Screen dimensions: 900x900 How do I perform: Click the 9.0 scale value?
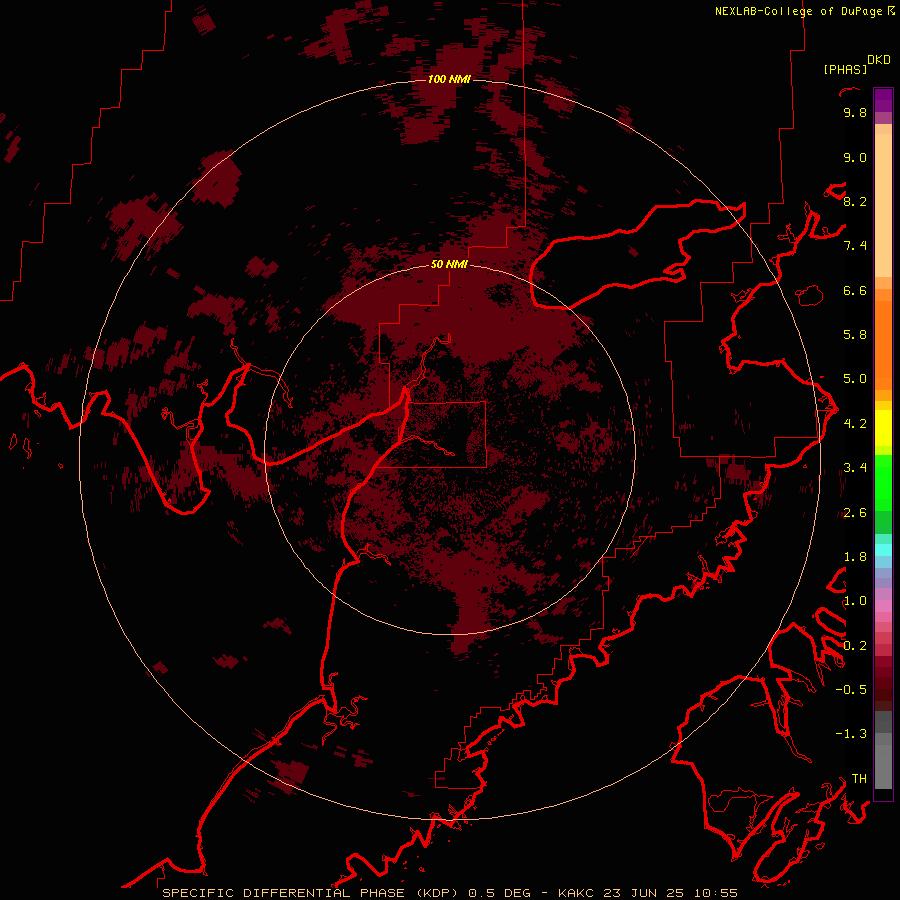tap(855, 157)
